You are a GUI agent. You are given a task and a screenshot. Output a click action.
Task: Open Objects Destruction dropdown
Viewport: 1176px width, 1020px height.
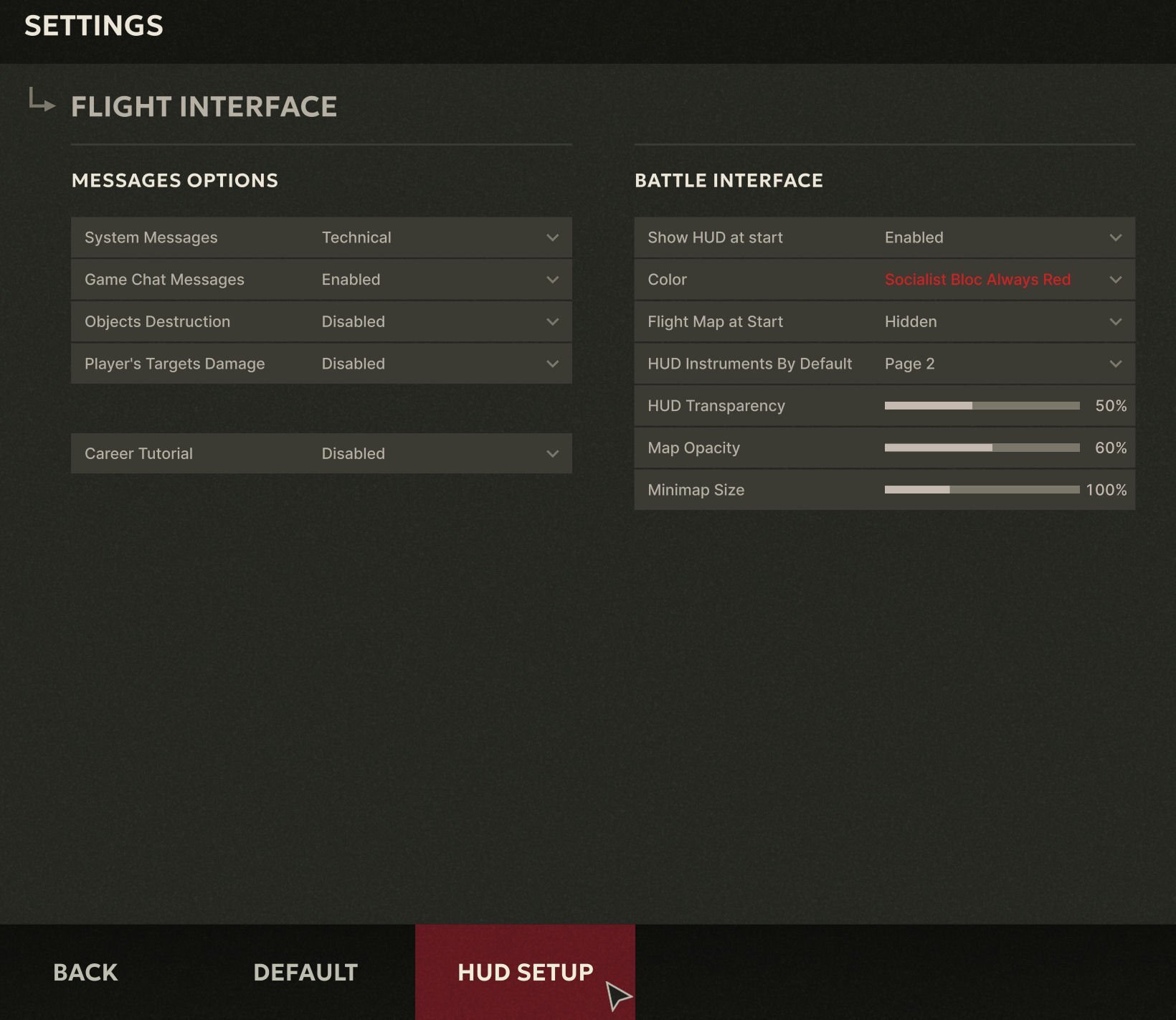coord(321,322)
